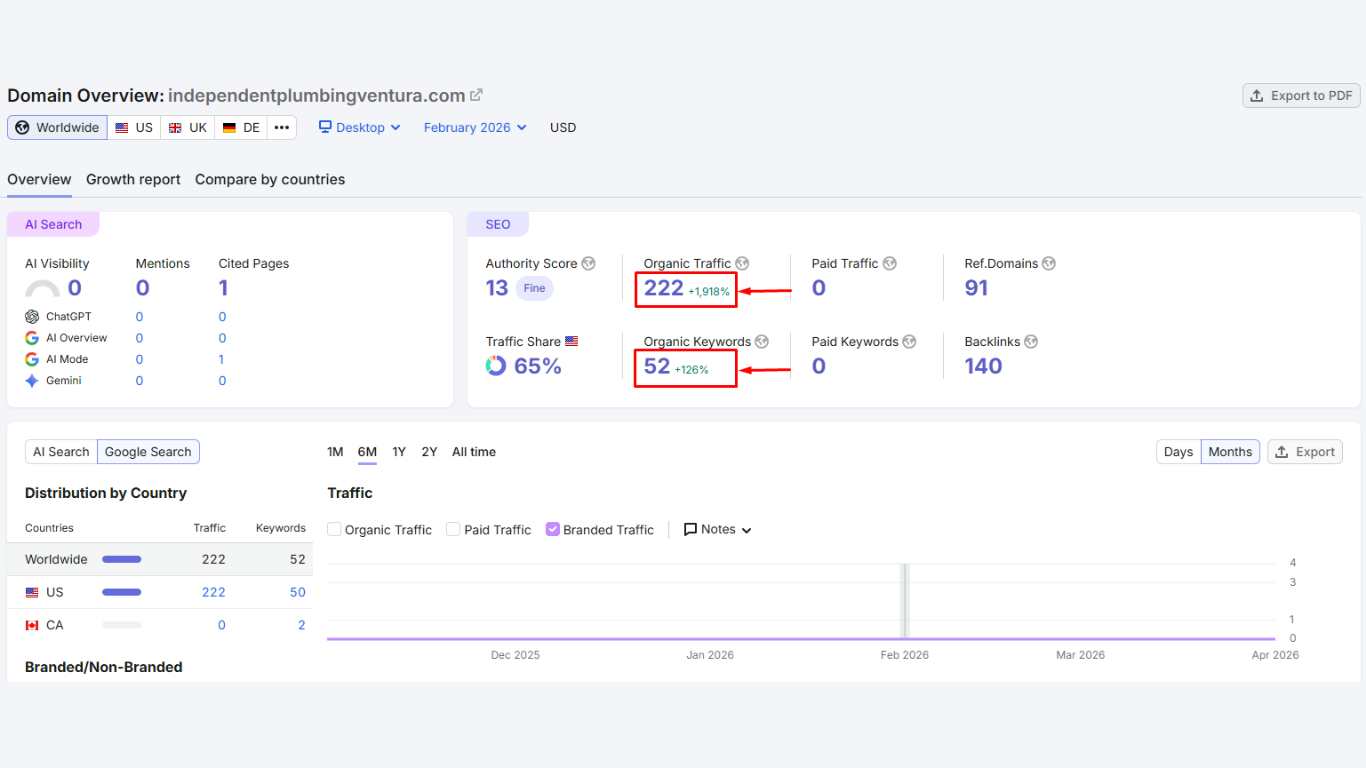Screen dimensions: 1366x768
Task: Click the AI Visibility gauge icon
Action: pos(42,290)
